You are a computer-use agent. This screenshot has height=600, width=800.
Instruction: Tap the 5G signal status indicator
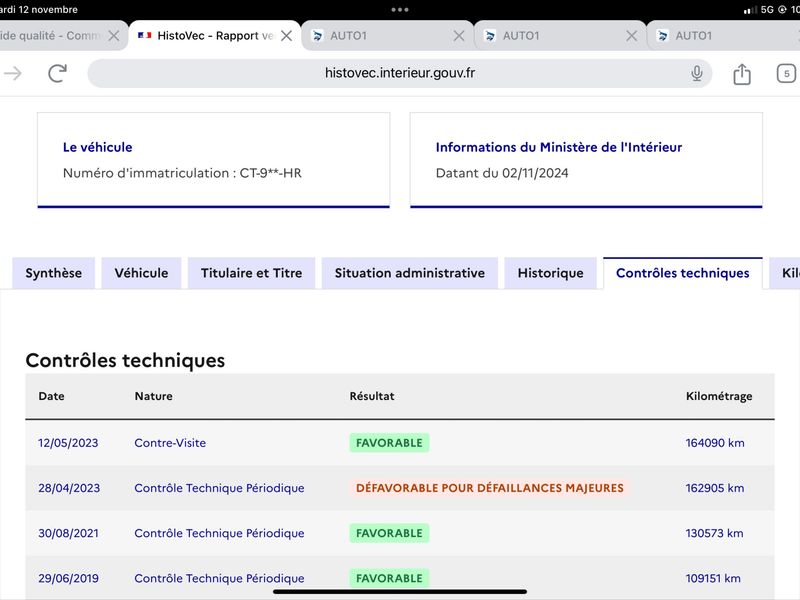point(767,10)
